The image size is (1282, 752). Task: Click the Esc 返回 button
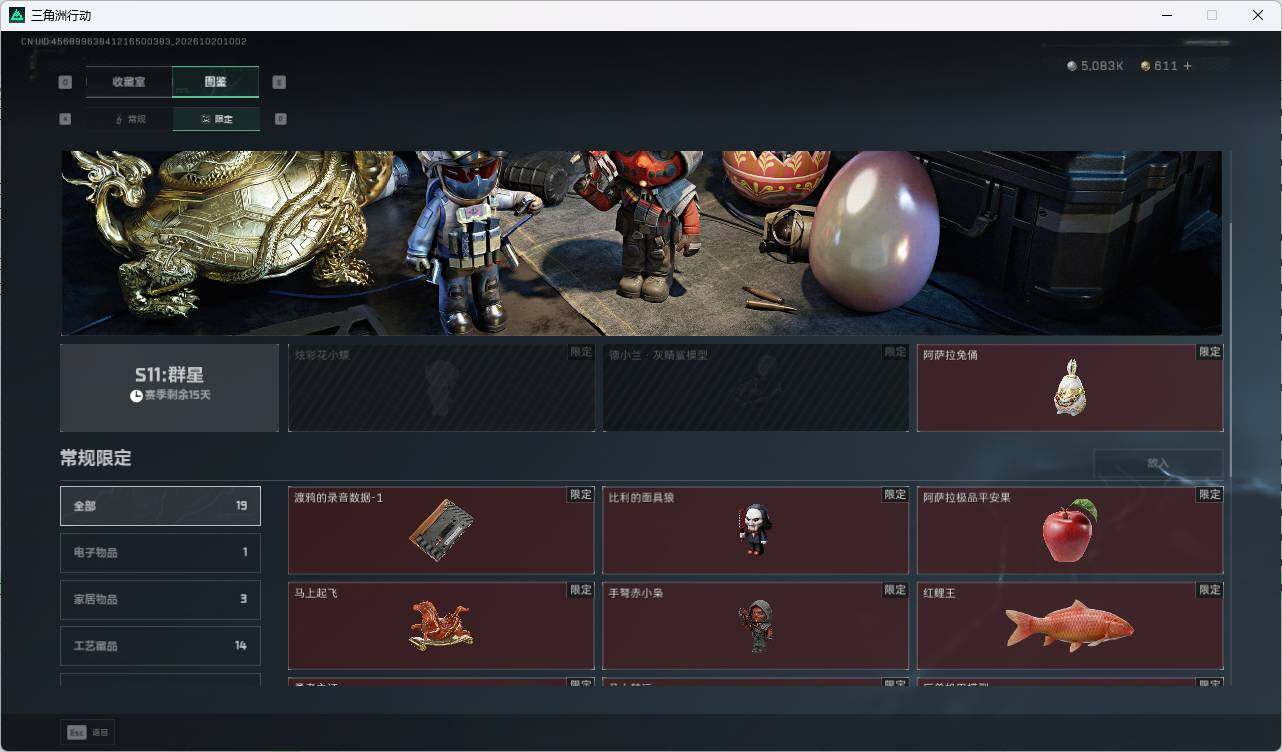87,732
